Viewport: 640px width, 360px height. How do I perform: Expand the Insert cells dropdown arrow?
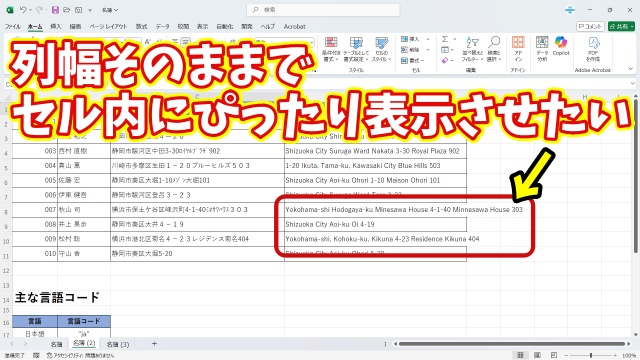coord(428,39)
